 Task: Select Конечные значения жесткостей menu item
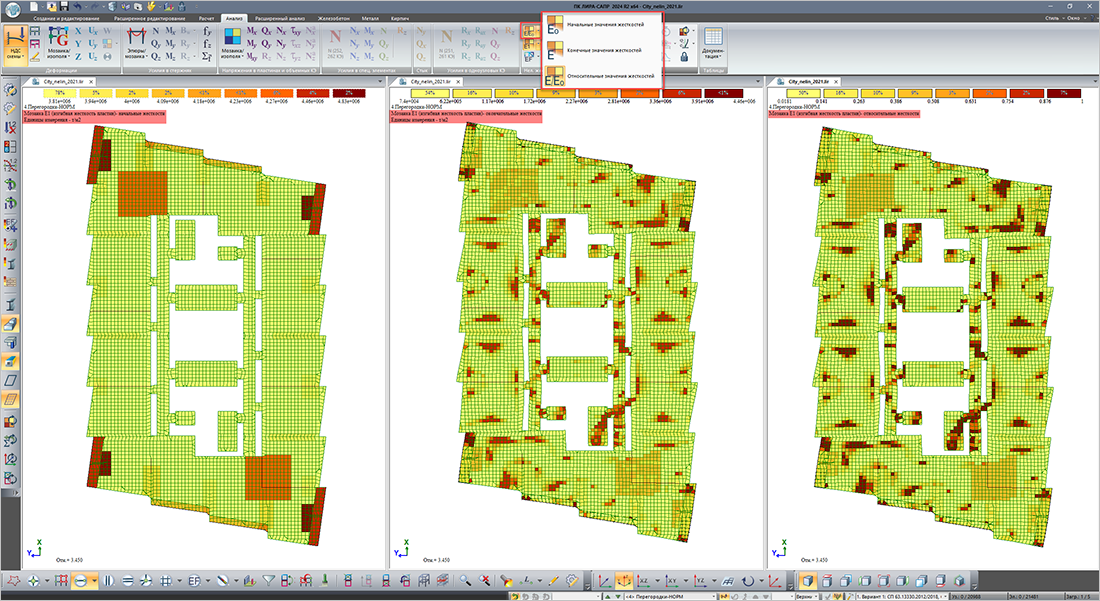point(603,50)
